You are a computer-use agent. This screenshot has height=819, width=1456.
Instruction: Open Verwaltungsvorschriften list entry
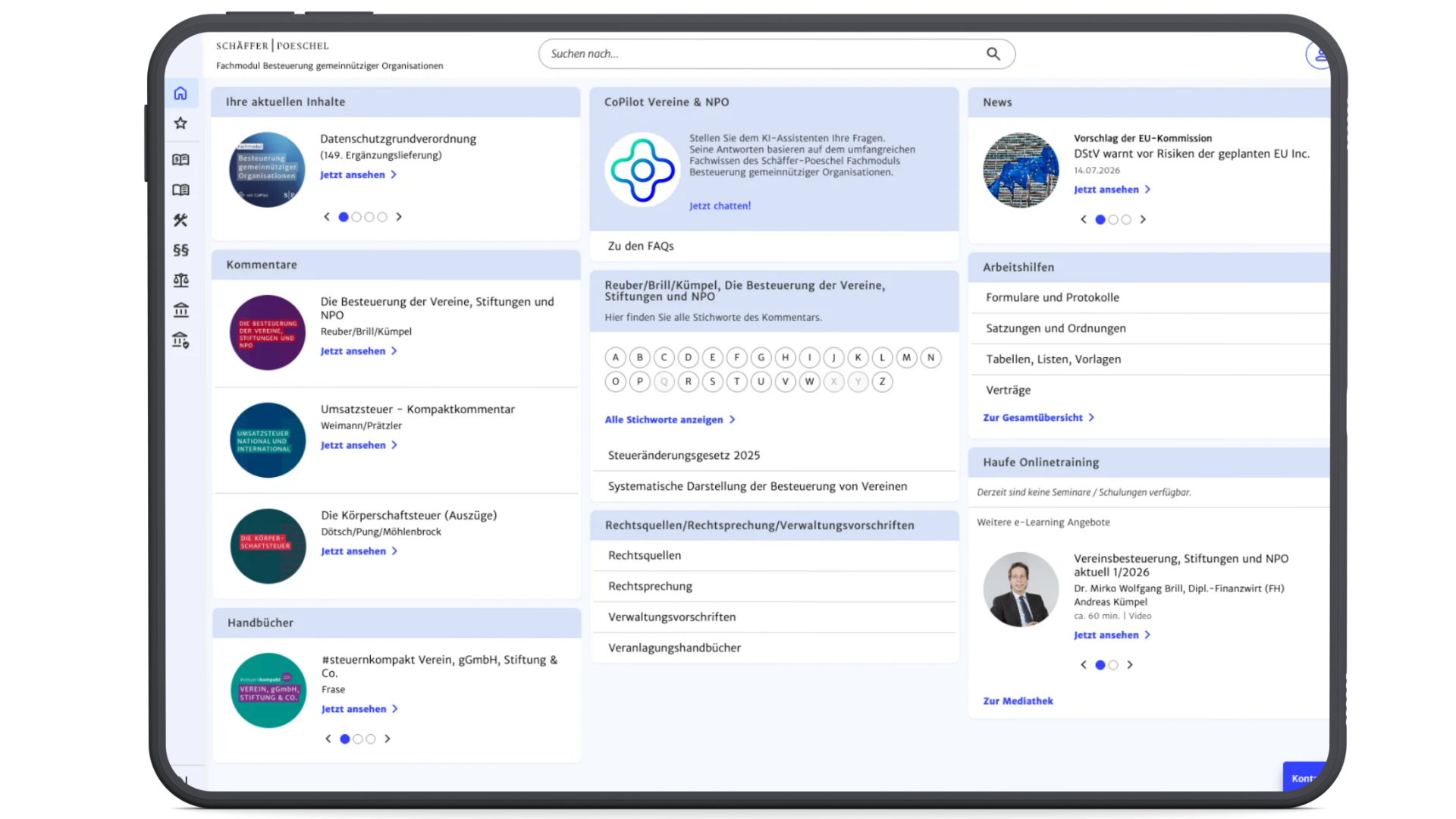[x=774, y=617]
